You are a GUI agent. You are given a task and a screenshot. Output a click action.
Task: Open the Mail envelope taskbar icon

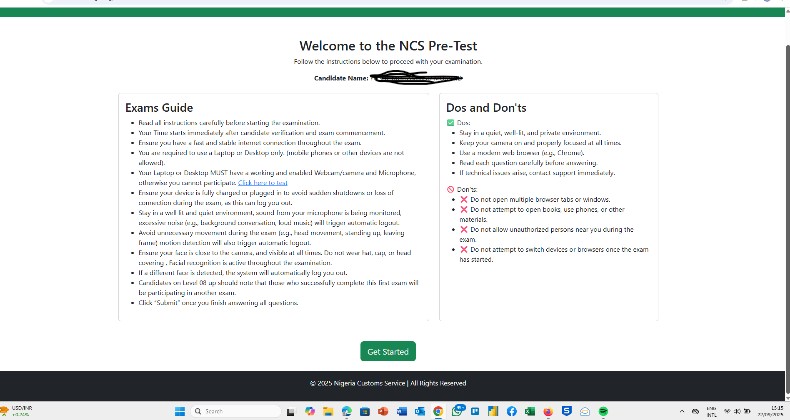[x=585, y=412]
